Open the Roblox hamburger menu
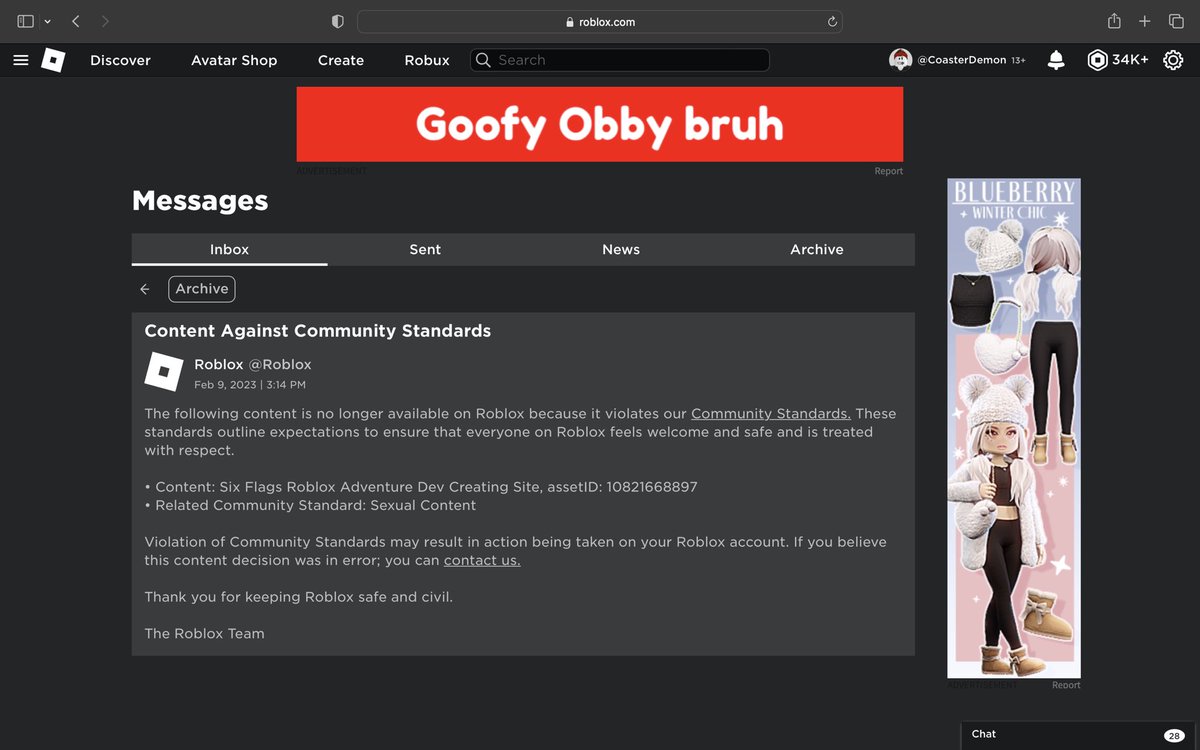 click(20, 60)
